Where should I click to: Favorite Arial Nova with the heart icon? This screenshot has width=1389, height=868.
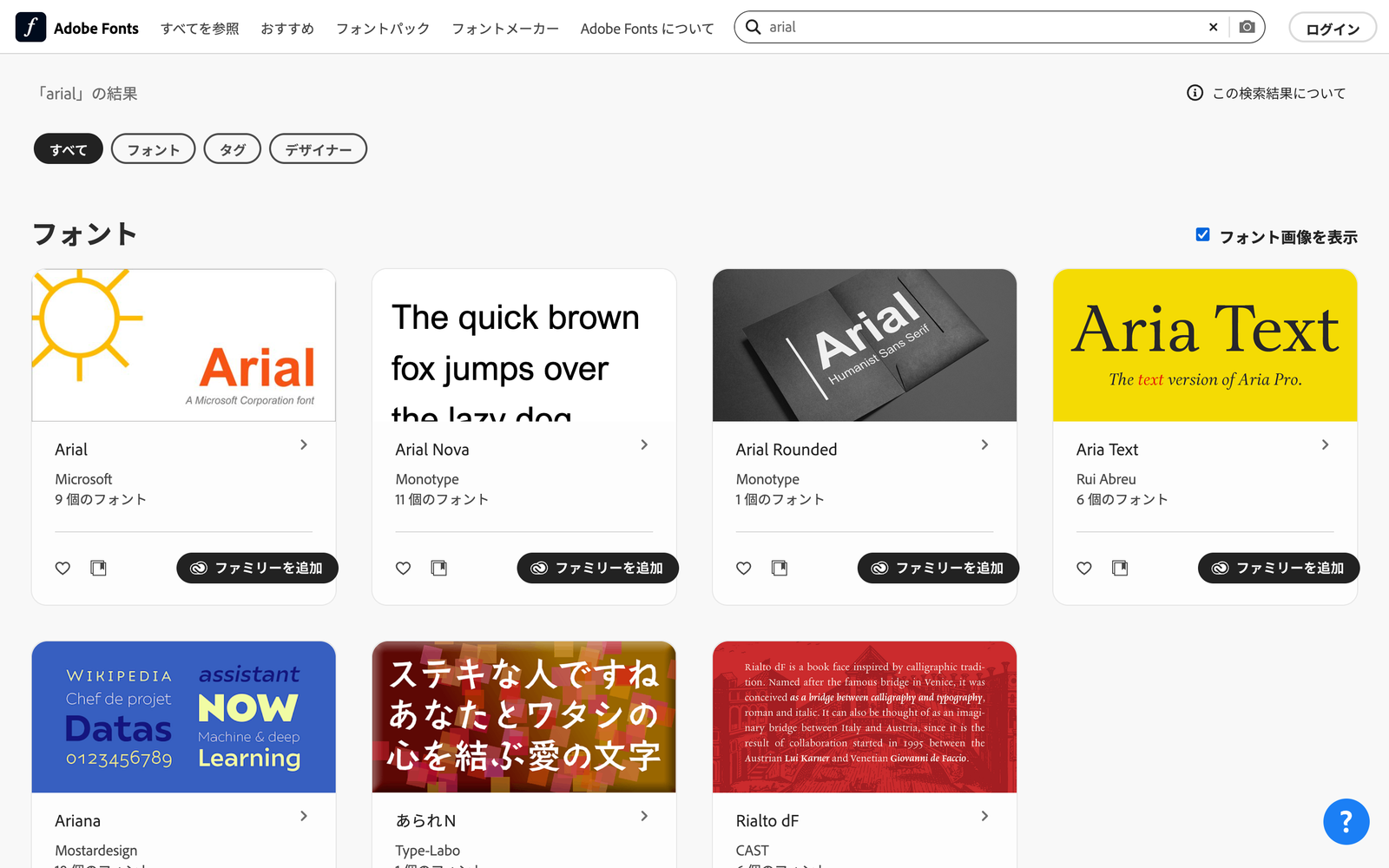(x=403, y=568)
